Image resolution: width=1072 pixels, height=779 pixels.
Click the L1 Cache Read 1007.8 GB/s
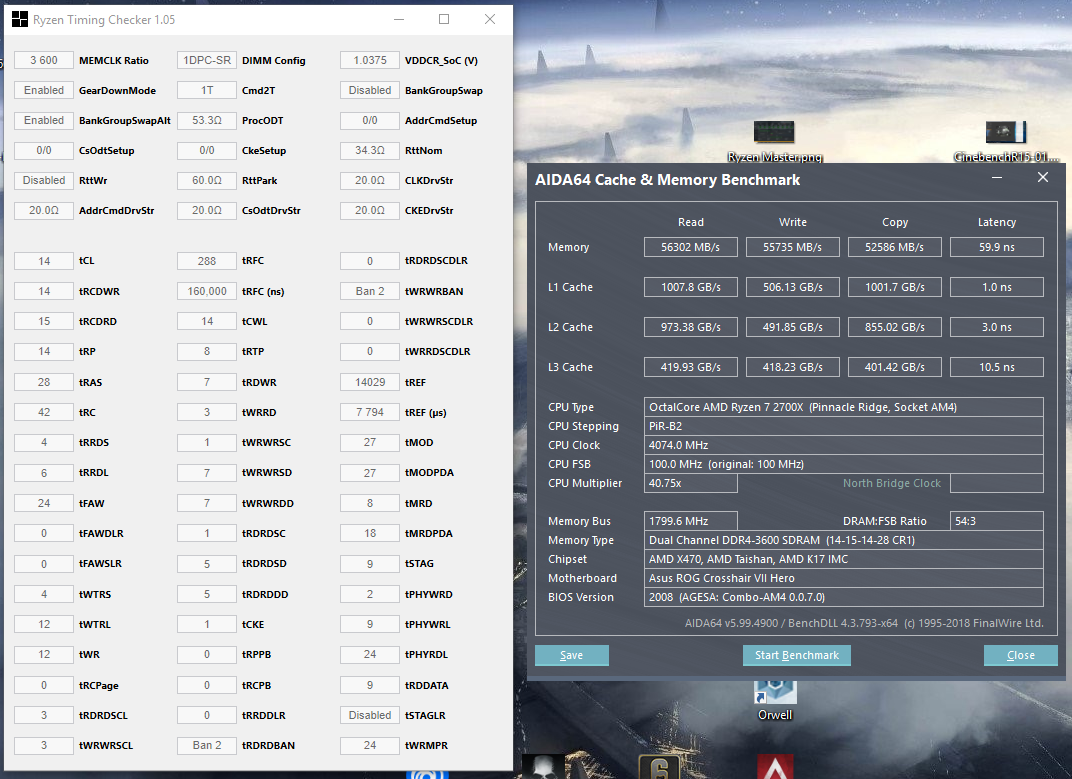click(x=691, y=287)
